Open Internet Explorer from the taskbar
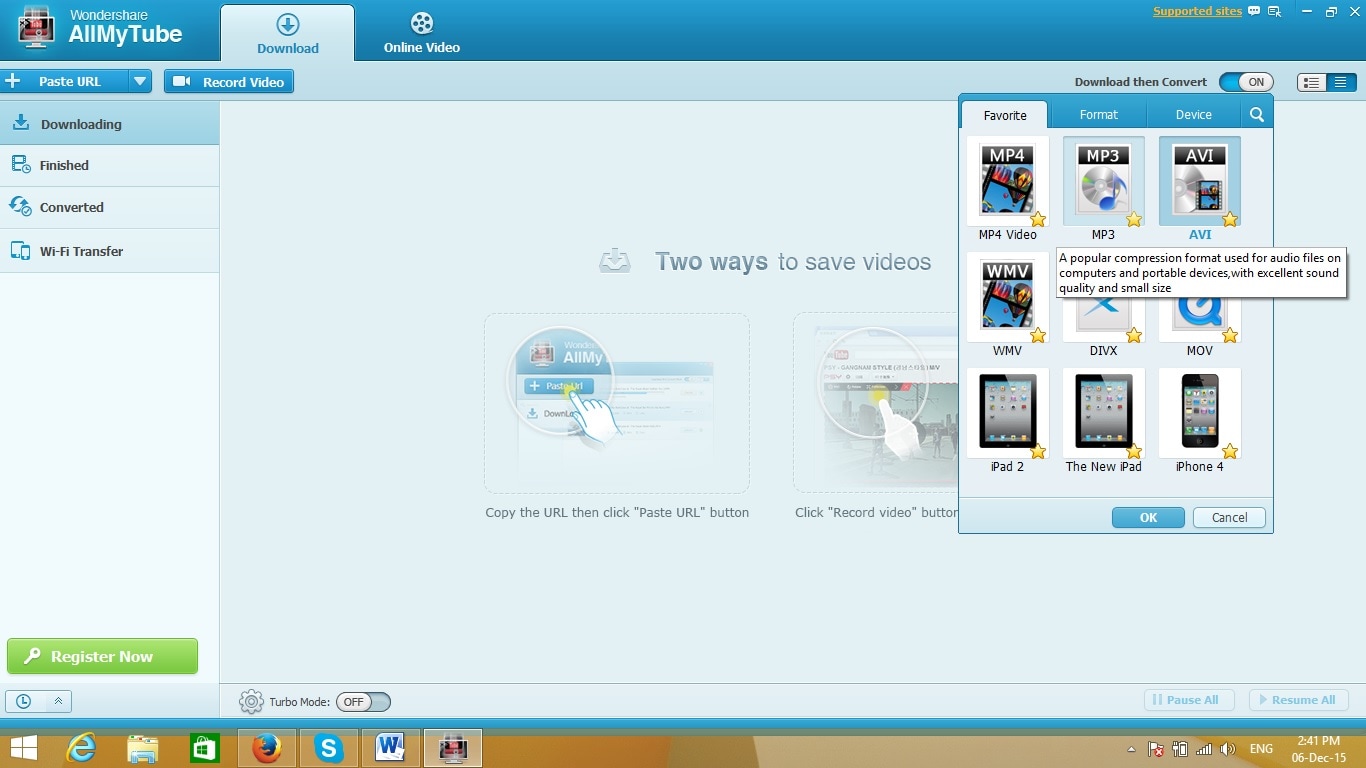 81,748
